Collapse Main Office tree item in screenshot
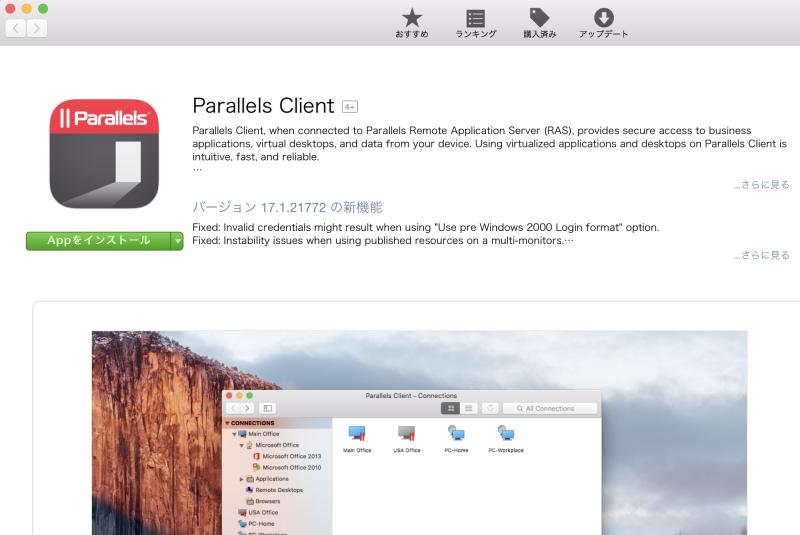Viewport: 800px width, 535px height. point(234,435)
